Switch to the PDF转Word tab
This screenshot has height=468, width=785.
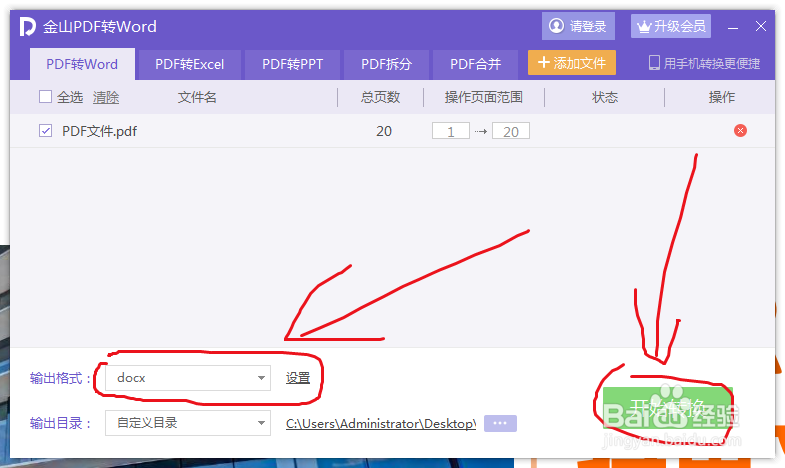click(x=82, y=64)
